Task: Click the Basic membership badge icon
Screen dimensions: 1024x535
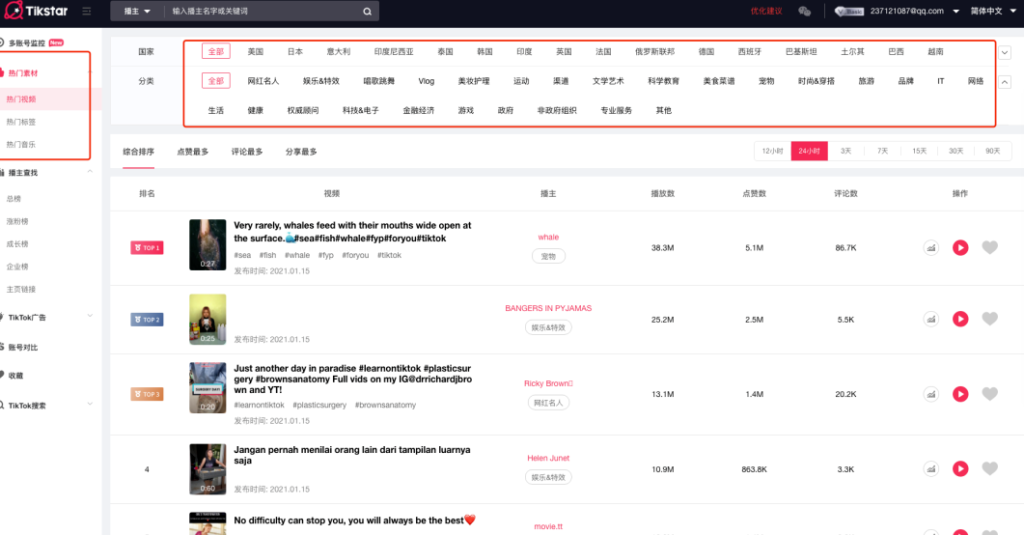Action: click(849, 11)
